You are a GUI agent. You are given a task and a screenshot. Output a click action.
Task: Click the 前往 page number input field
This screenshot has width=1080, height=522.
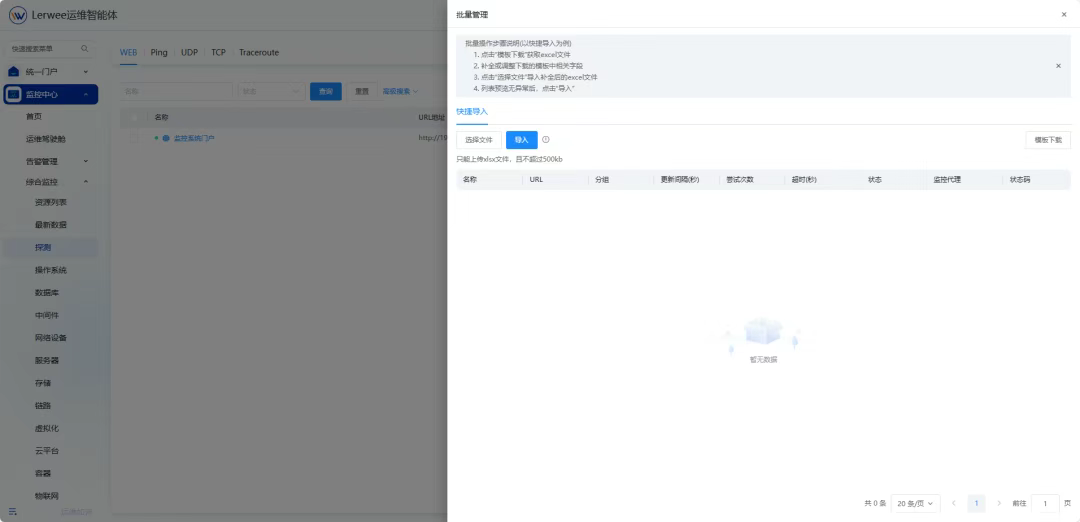pos(1045,503)
